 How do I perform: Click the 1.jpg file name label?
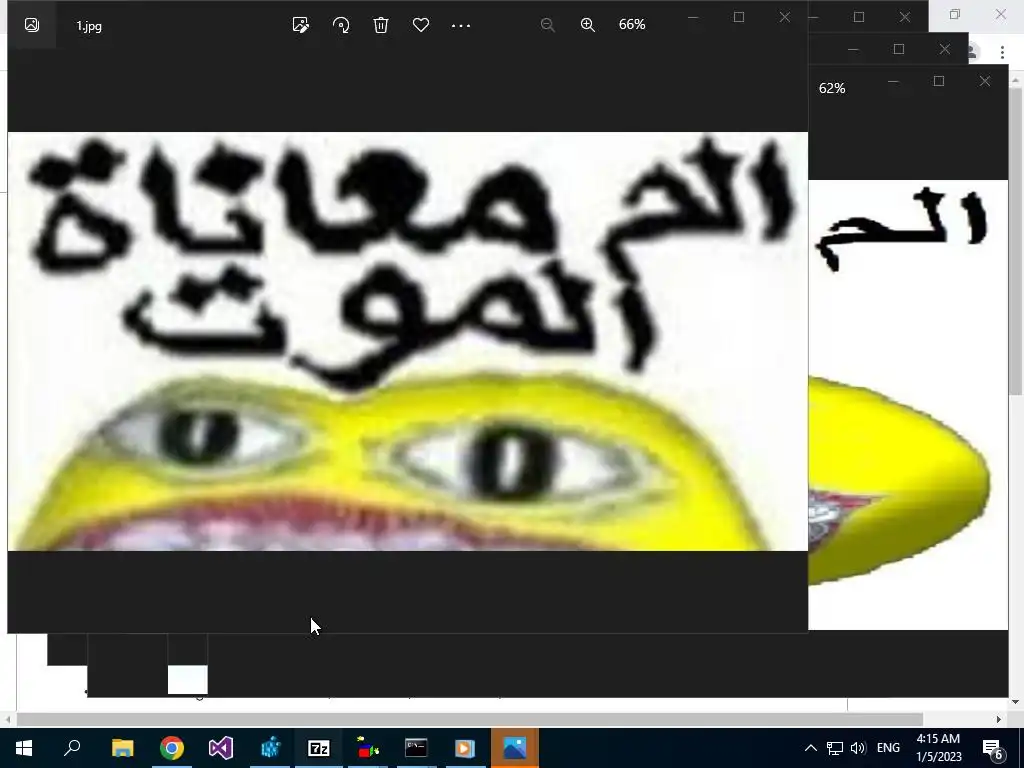point(89,26)
